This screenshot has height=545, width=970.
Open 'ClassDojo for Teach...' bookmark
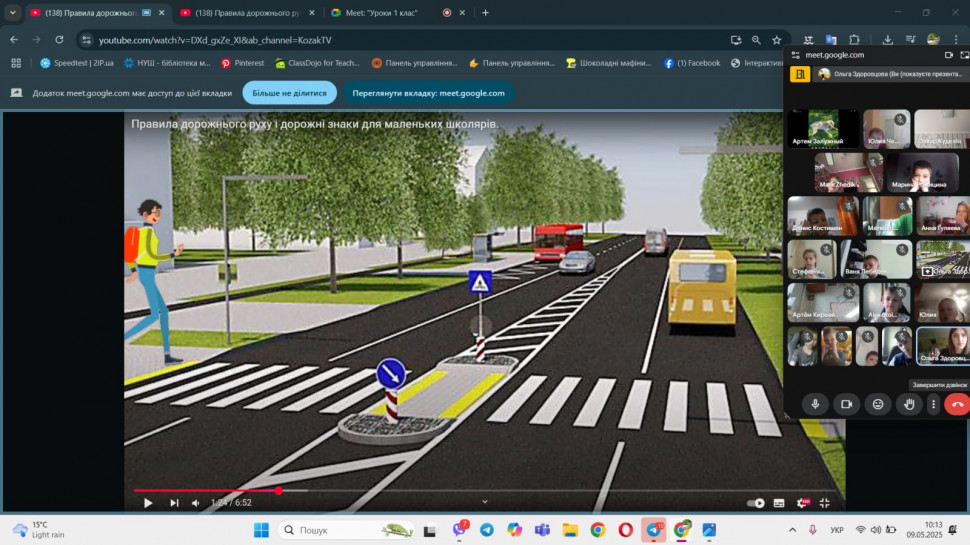click(x=317, y=63)
